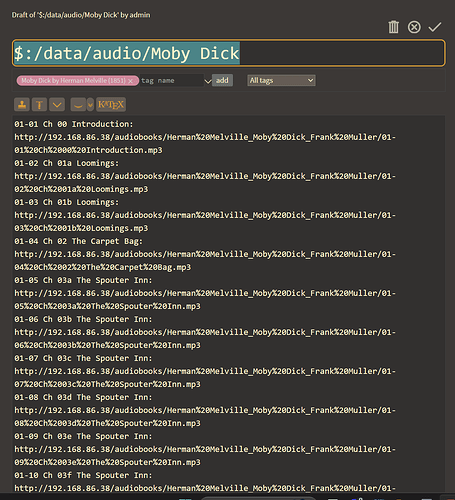Click the smiley curve toolbar icon
Viewport: 455px width, 500px height.
click(78, 105)
